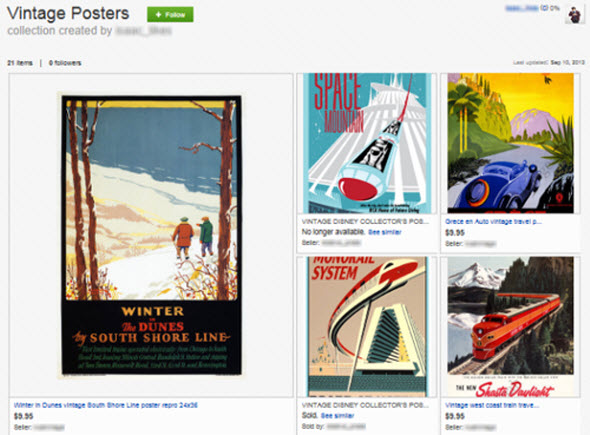Image resolution: width=590 pixels, height=435 pixels.
Task: Open the user avatar in top corner
Action: click(x=574, y=15)
